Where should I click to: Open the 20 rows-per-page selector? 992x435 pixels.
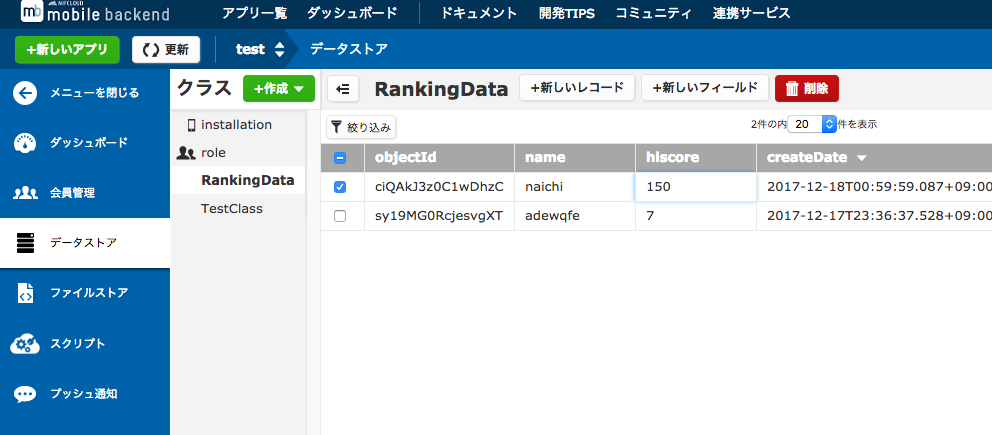pos(812,124)
